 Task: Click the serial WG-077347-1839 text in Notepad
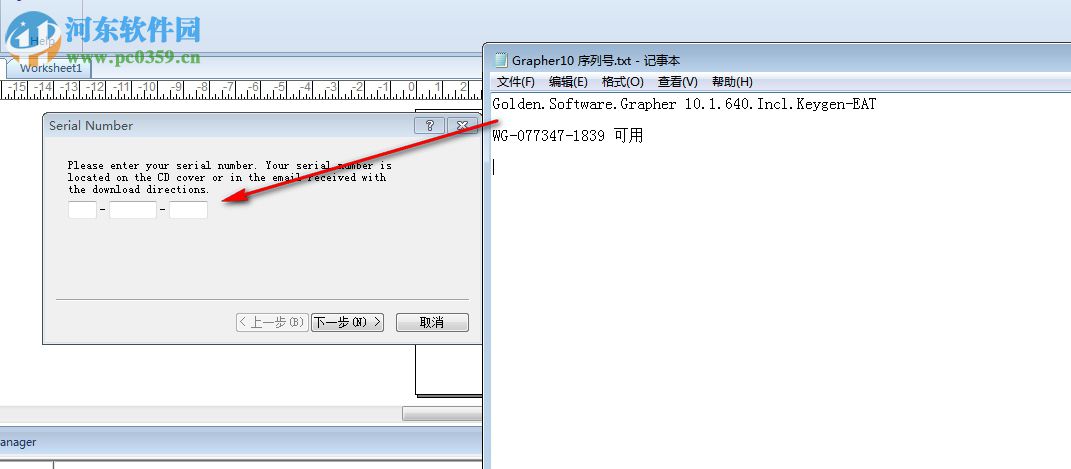tap(549, 136)
